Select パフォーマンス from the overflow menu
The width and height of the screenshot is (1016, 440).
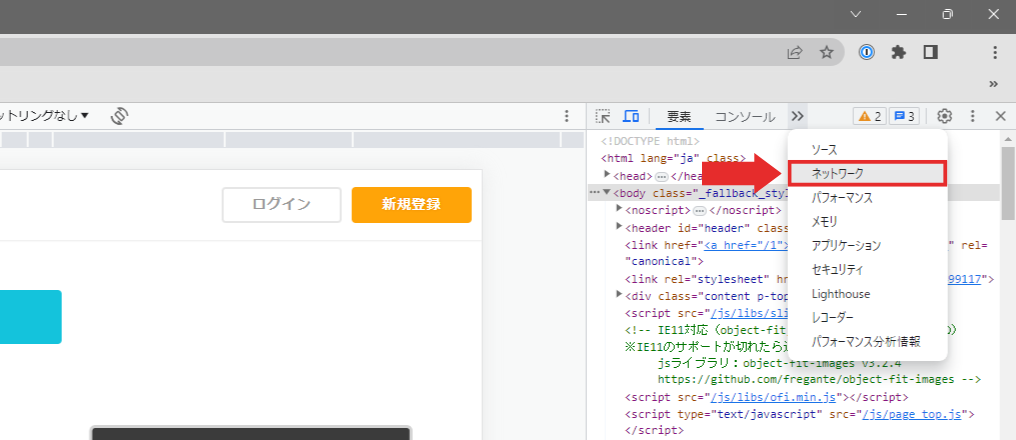tap(868, 198)
